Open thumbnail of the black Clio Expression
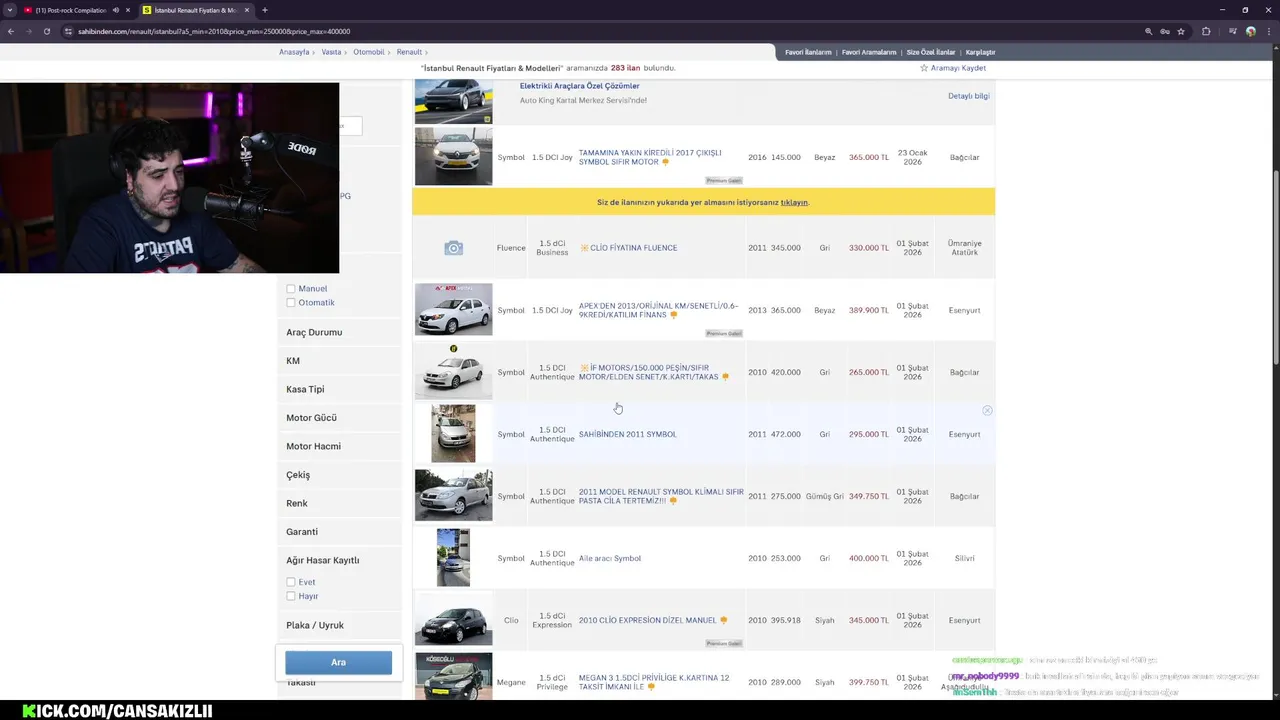This screenshot has width=1280, height=720. click(x=454, y=620)
